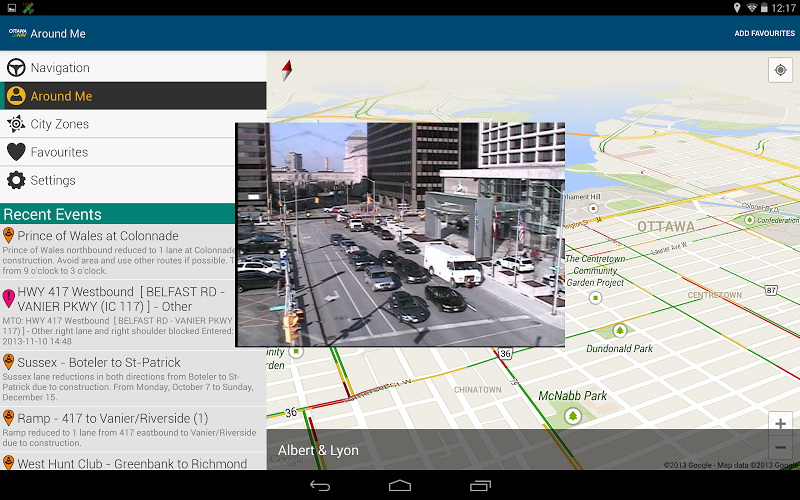
Task: Tap the CHINATOWN map label
Action: [x=478, y=389]
